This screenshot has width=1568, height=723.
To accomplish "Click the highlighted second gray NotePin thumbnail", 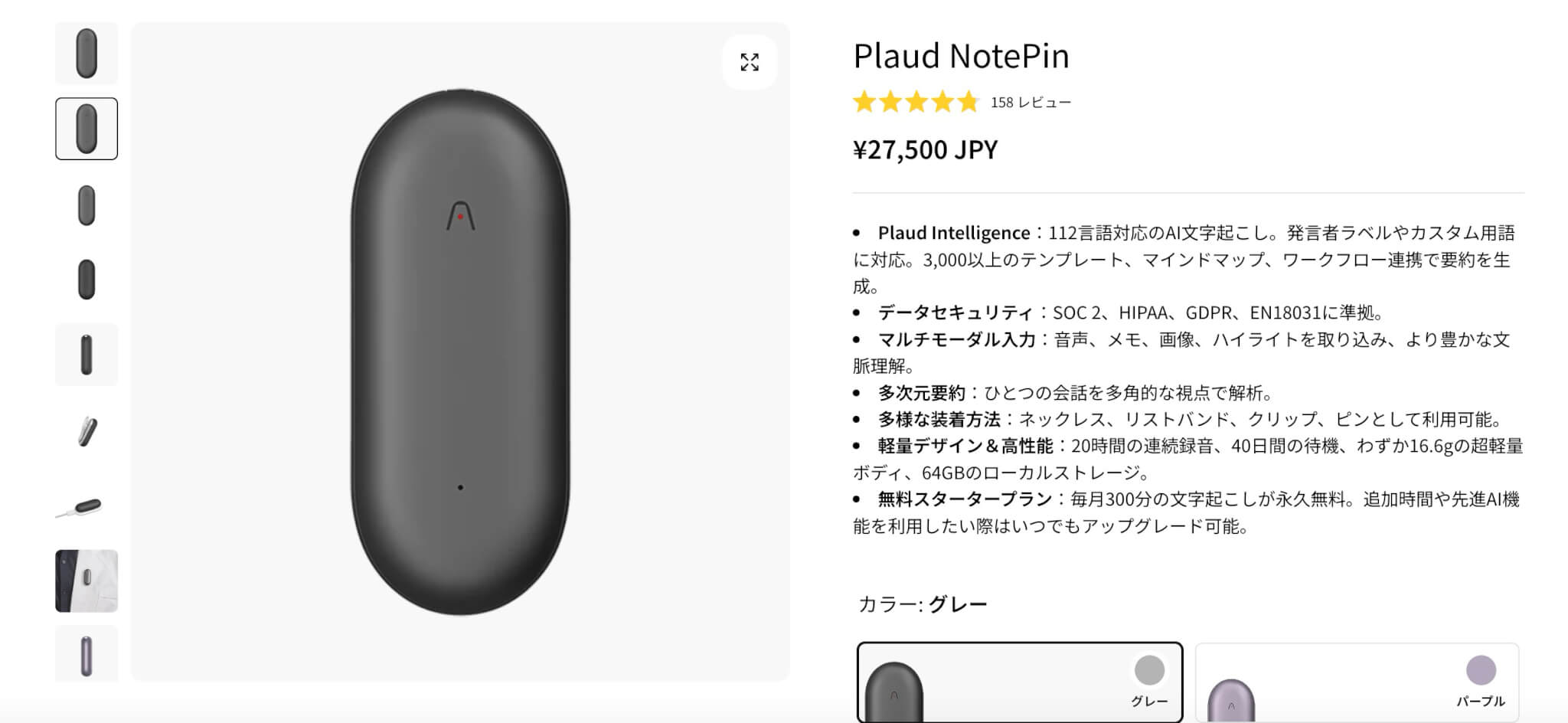I will 87,129.
